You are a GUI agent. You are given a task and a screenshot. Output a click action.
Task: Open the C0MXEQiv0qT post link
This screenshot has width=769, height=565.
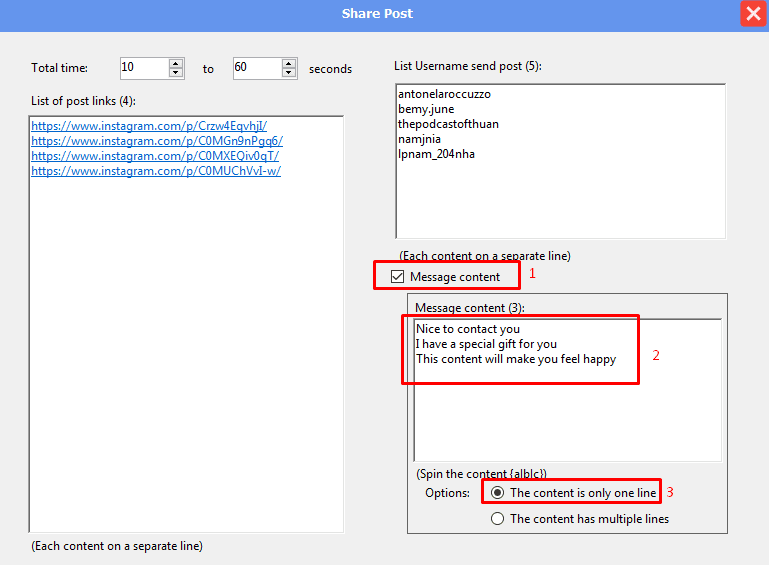pos(154,156)
